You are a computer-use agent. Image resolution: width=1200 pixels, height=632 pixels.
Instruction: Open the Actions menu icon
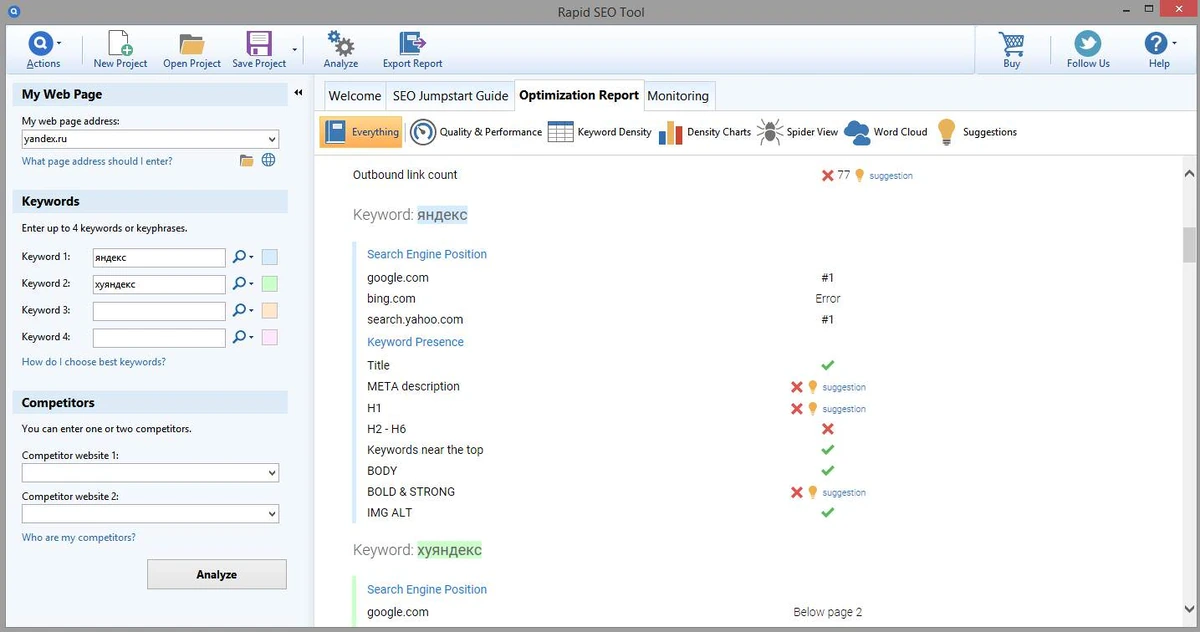[42, 43]
